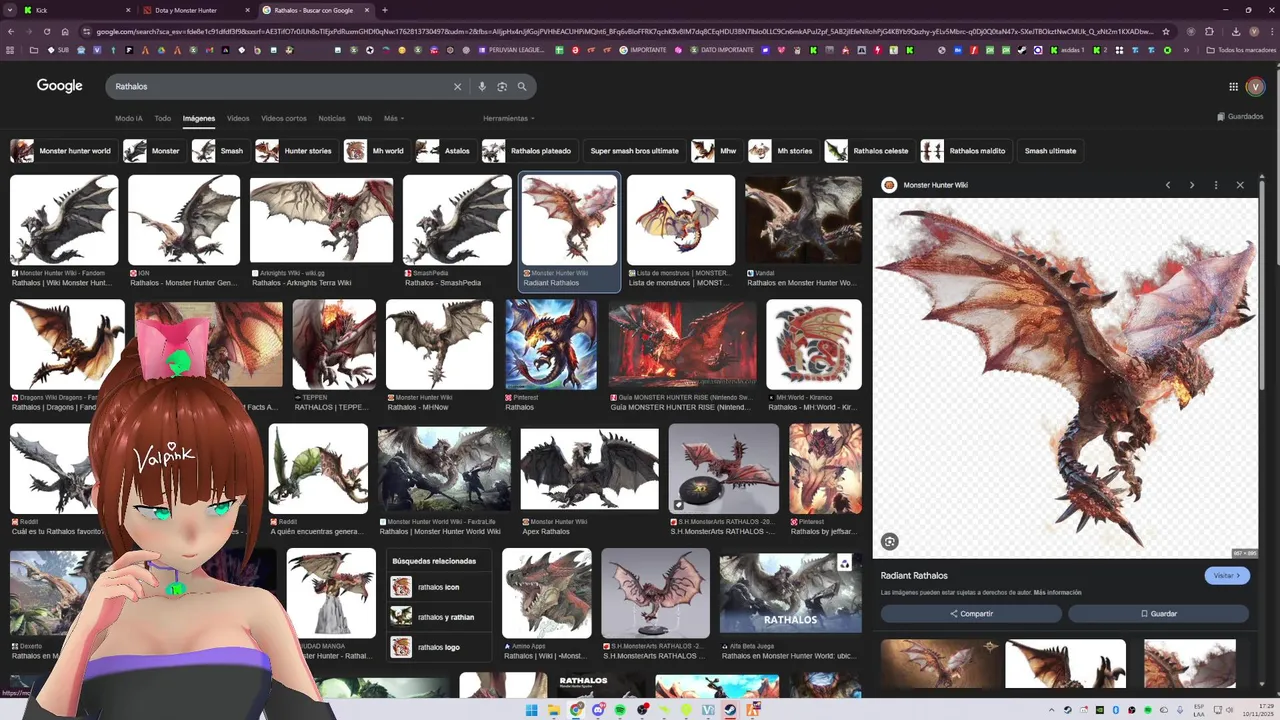This screenshot has height=720, width=1280.
Task: Select the Videos cortos tab
Action: (x=284, y=118)
